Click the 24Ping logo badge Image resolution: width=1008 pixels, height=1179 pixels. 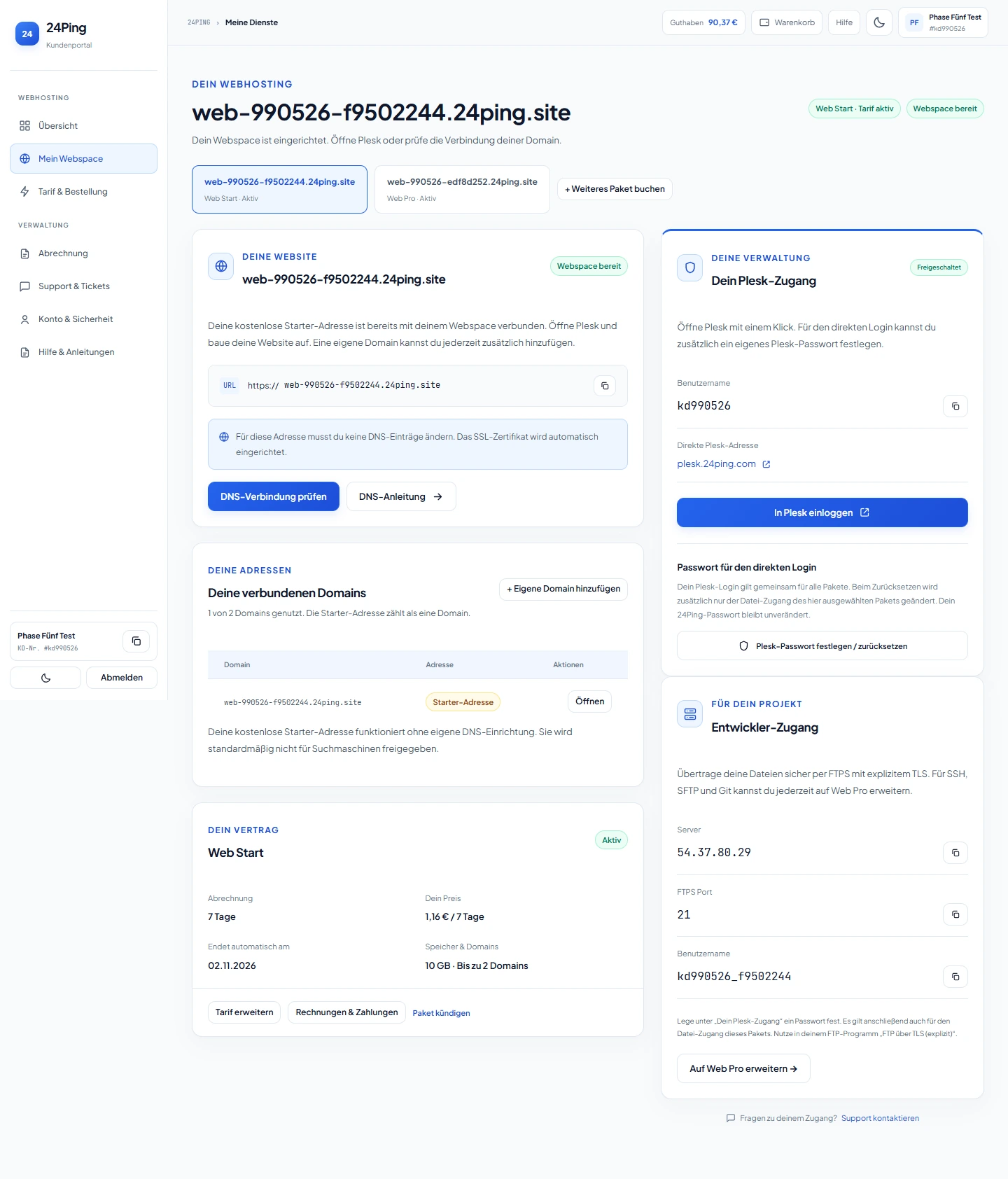pos(27,34)
